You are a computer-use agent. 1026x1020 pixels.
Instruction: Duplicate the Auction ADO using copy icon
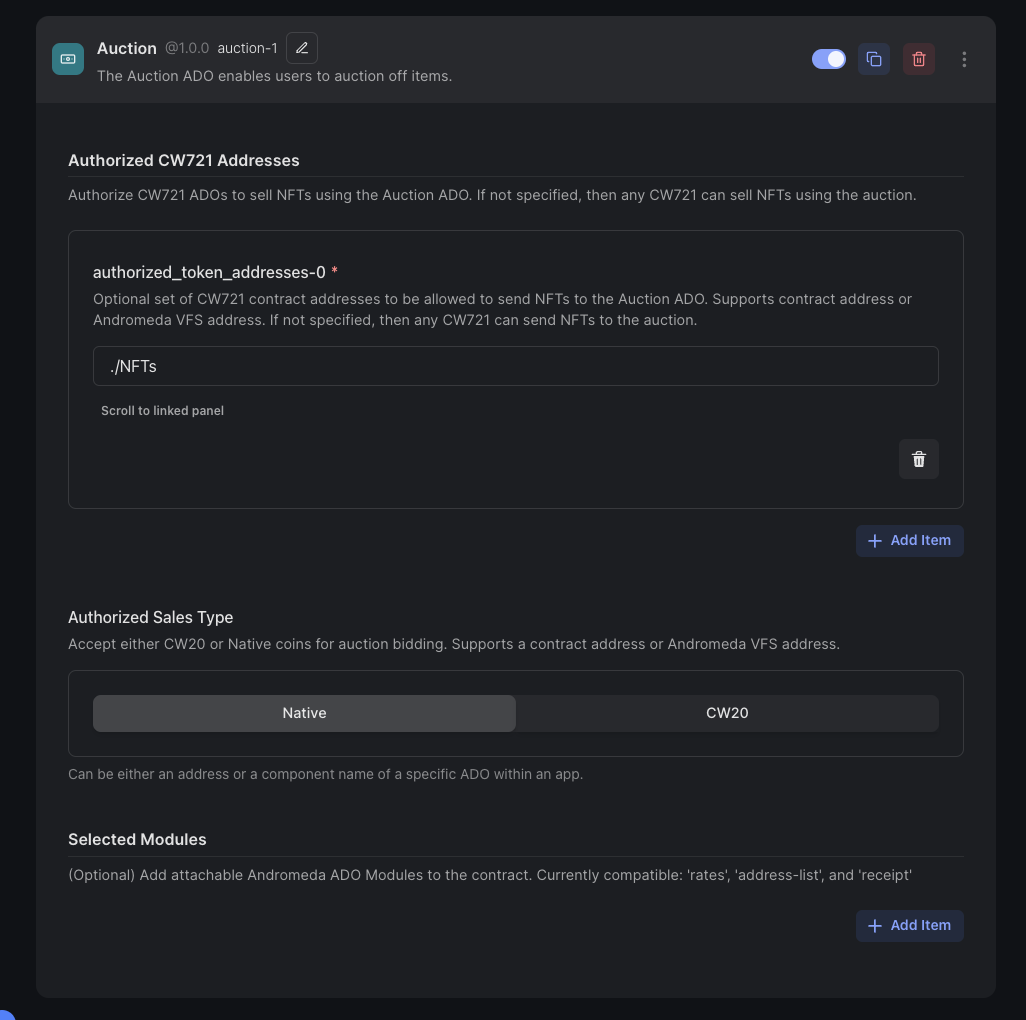(x=874, y=59)
